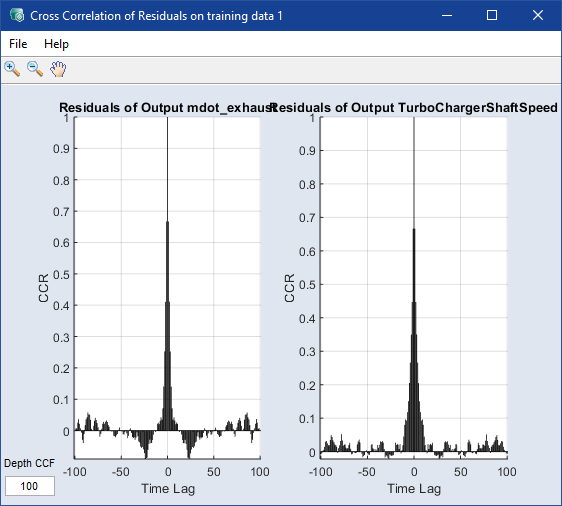
Task: Minimize the Cross Correlation window
Action: click(x=447, y=15)
